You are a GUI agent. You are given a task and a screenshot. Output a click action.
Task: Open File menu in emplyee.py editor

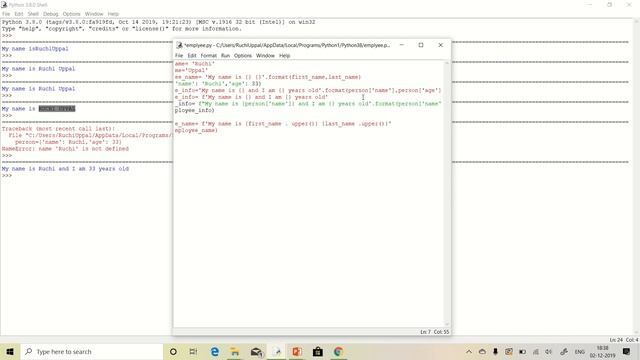click(x=179, y=56)
